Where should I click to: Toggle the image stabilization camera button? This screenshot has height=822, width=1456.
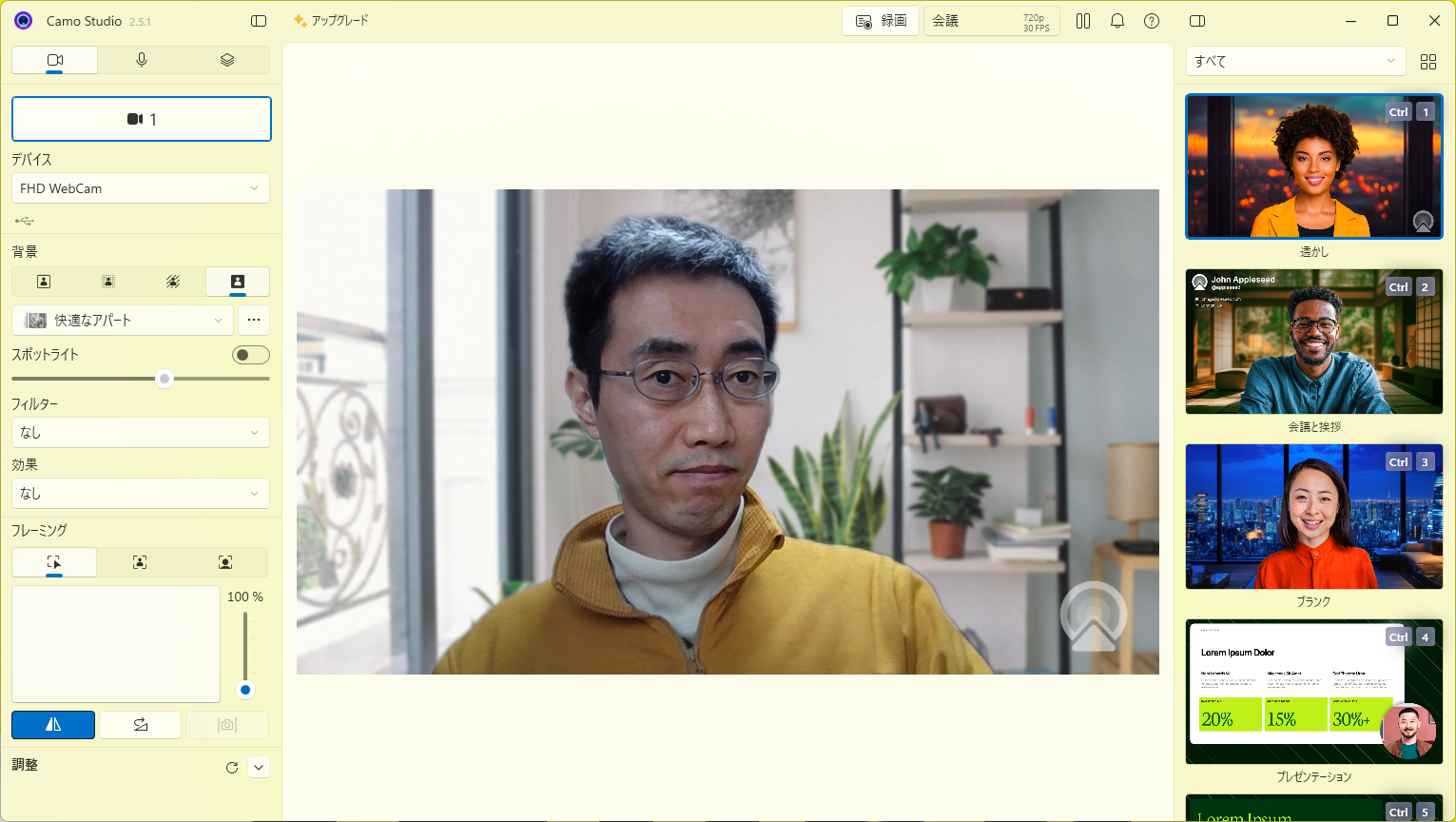(226, 724)
